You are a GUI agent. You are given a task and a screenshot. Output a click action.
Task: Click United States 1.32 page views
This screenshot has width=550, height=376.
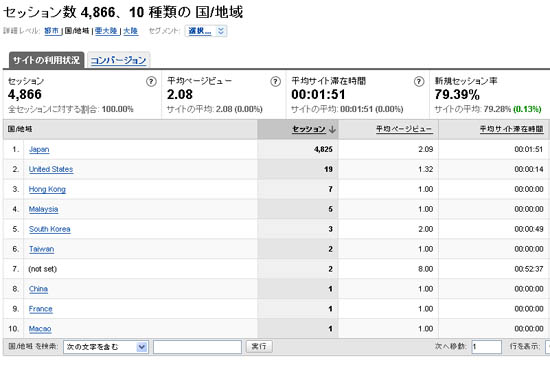coord(425,169)
